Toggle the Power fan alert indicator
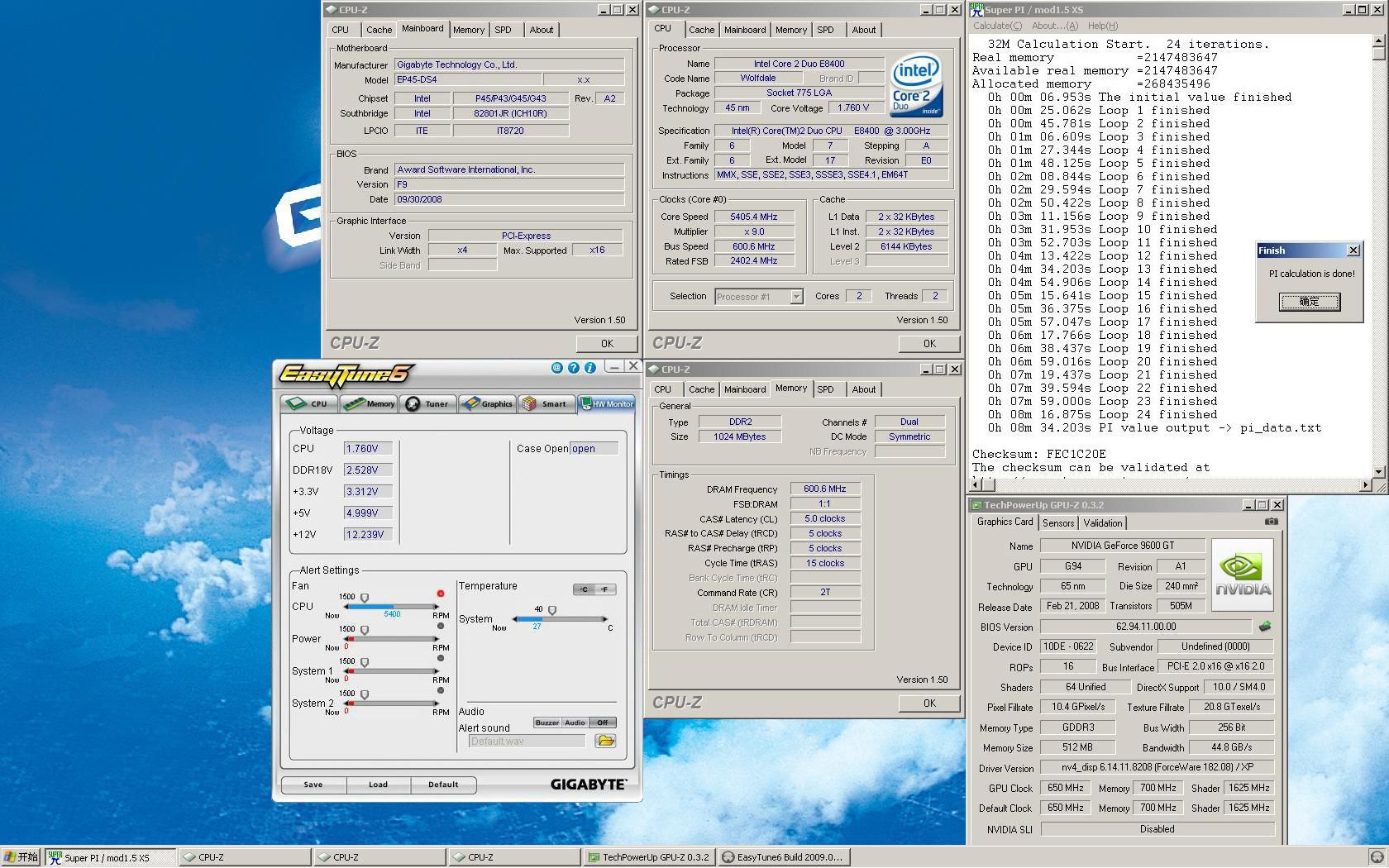Screen dimensions: 1389x868 [x=441, y=626]
